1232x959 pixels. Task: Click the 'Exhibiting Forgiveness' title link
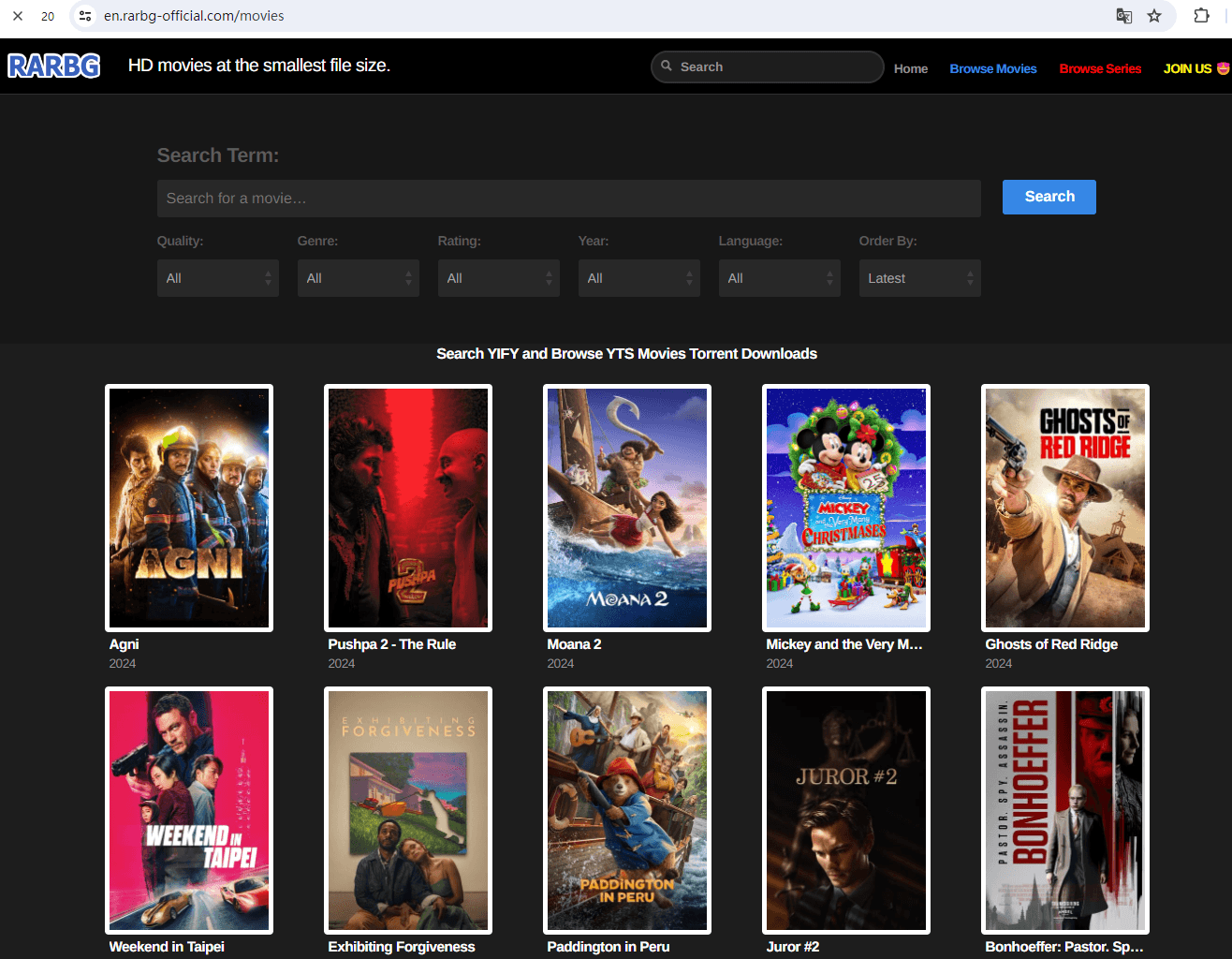click(x=402, y=947)
